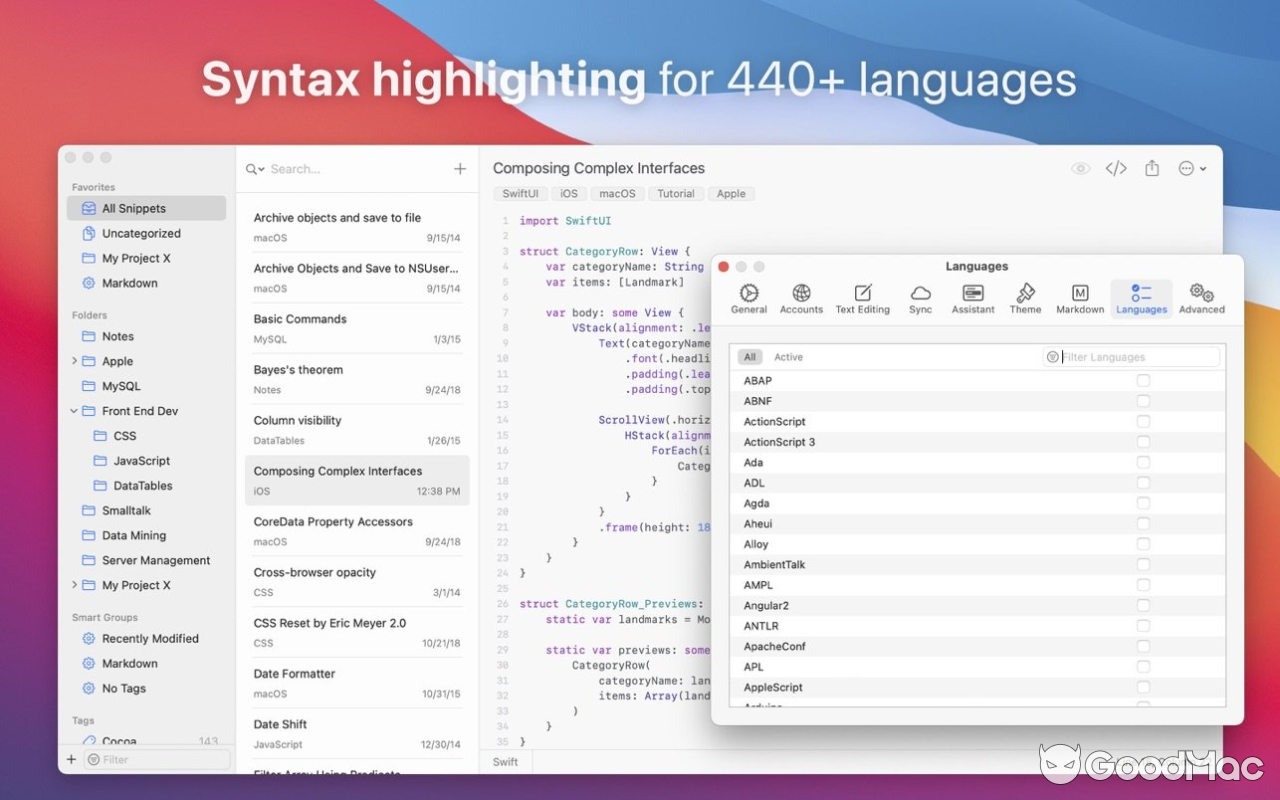The image size is (1280, 800).
Task: Collapse the Front End Dev folder
Action: pos(74,411)
